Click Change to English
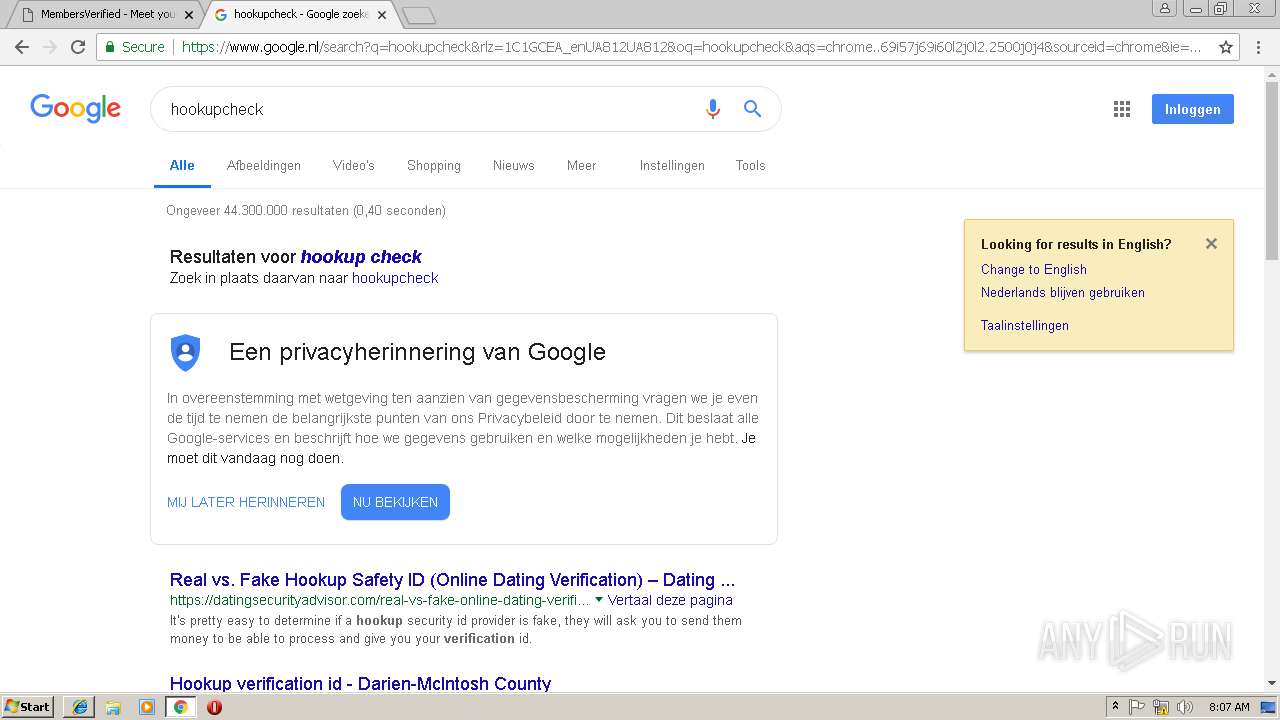 (1034, 269)
